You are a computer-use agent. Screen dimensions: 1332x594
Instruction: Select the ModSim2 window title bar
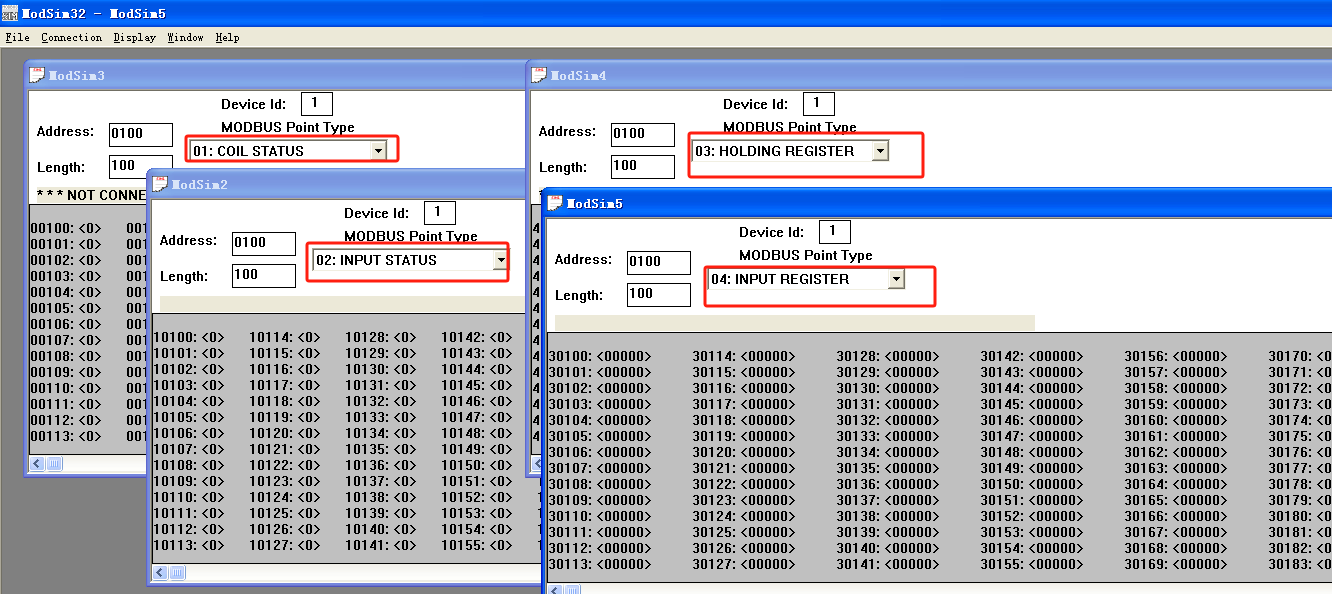[x=337, y=184]
